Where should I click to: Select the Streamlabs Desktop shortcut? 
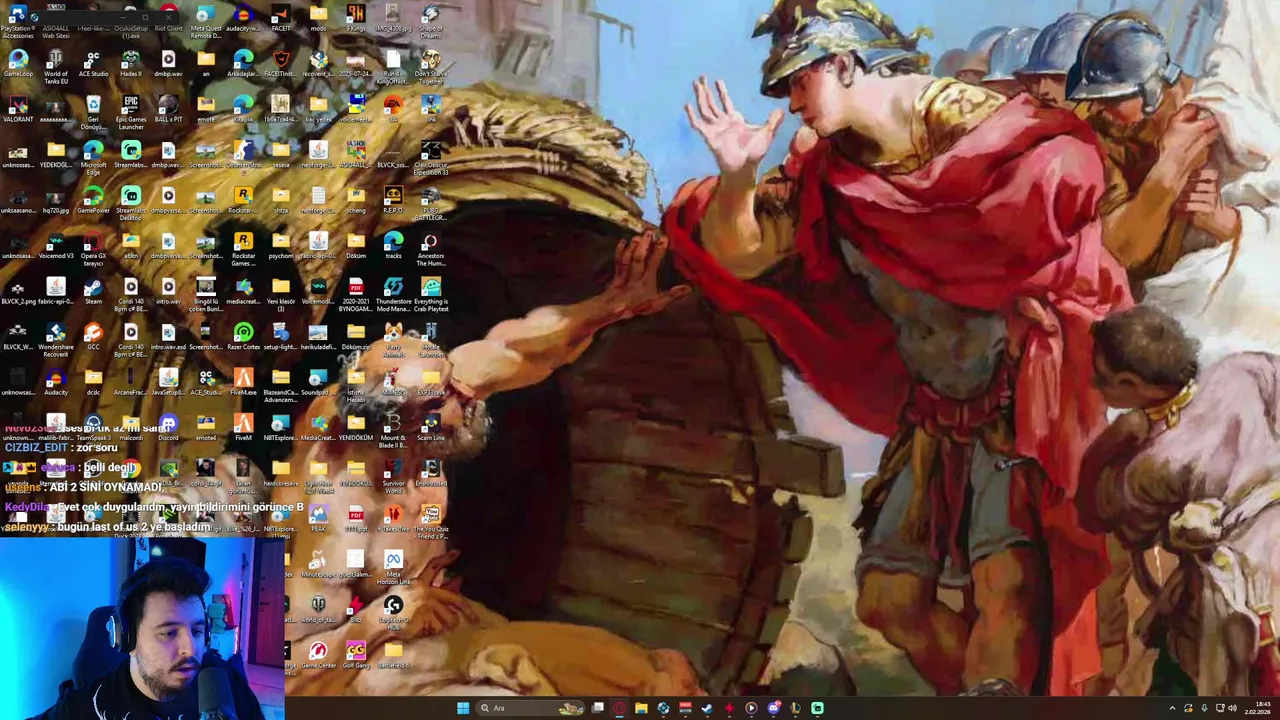coord(131,201)
